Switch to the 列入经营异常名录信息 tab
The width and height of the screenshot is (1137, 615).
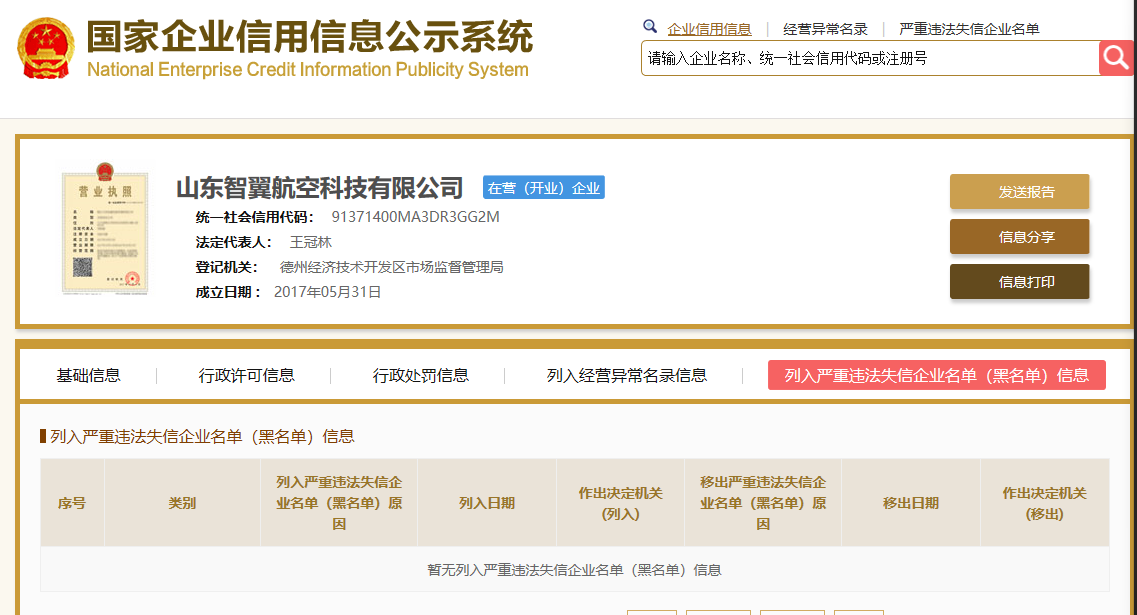point(627,375)
